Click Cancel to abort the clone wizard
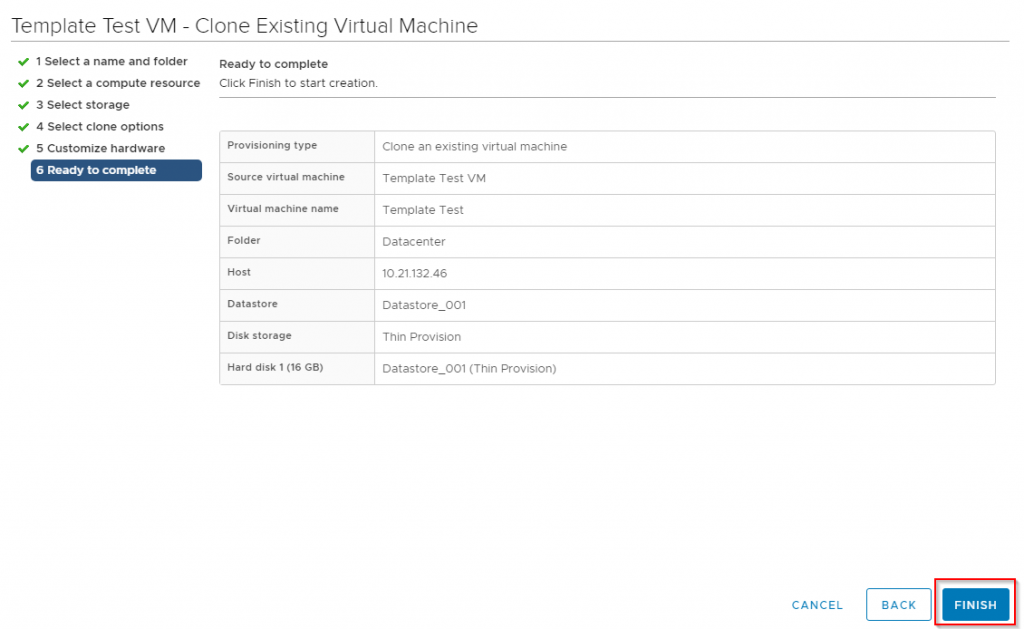1024x629 pixels. tap(817, 604)
